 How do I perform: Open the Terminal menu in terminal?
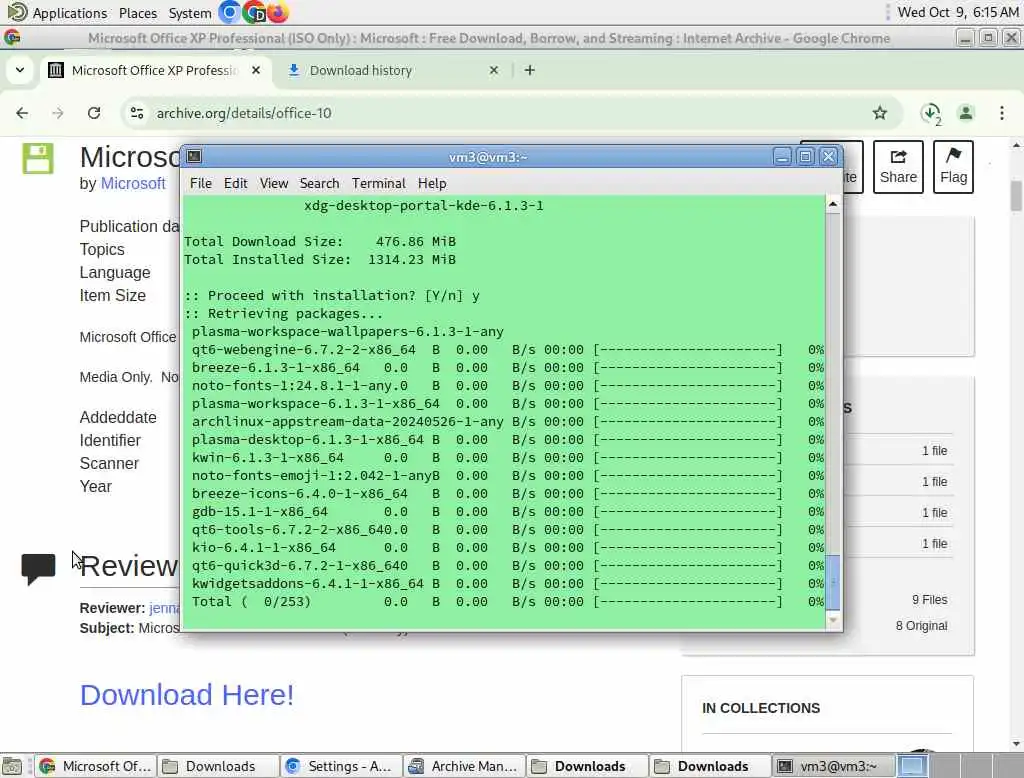[379, 184]
